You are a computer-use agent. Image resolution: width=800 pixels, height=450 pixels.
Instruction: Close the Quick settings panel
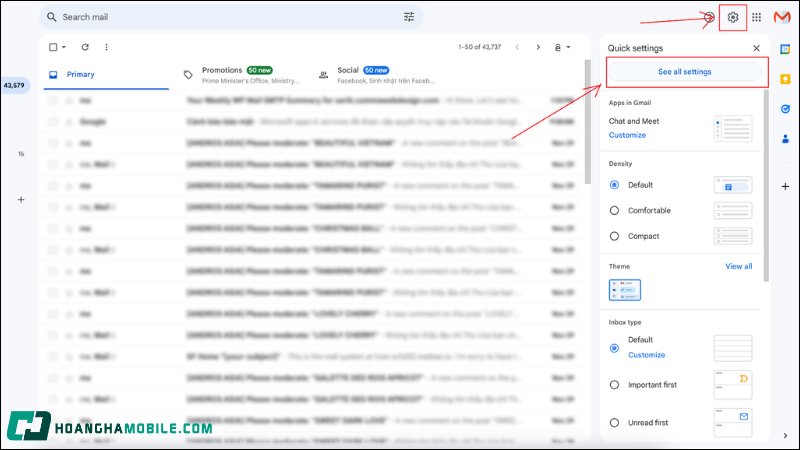click(x=756, y=48)
